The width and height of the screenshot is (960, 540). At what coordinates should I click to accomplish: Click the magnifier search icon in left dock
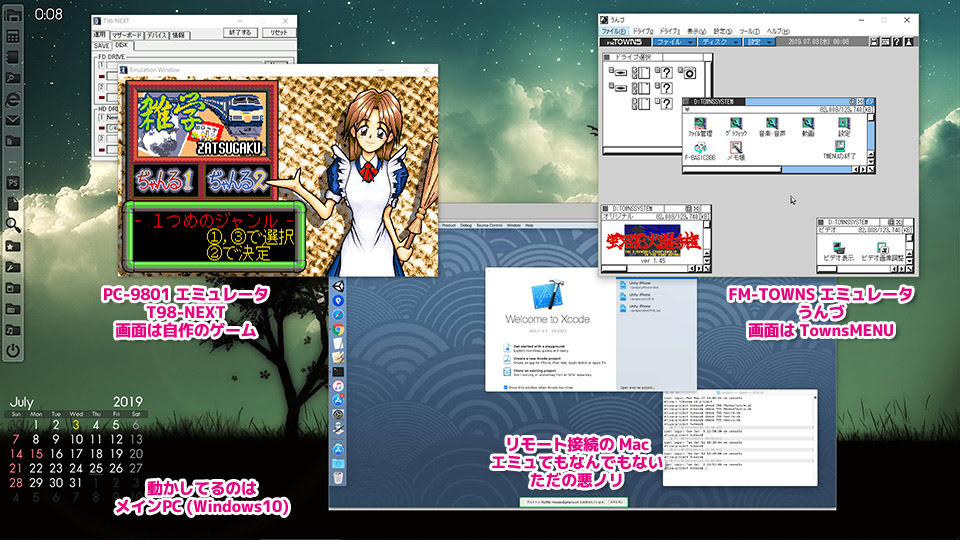pos(12,225)
